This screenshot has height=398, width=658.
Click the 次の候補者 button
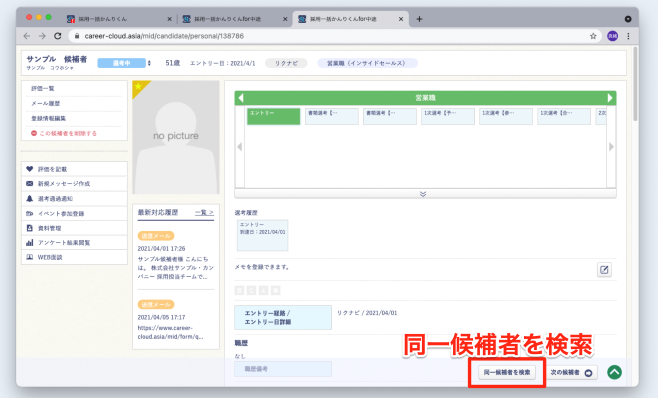coord(571,372)
